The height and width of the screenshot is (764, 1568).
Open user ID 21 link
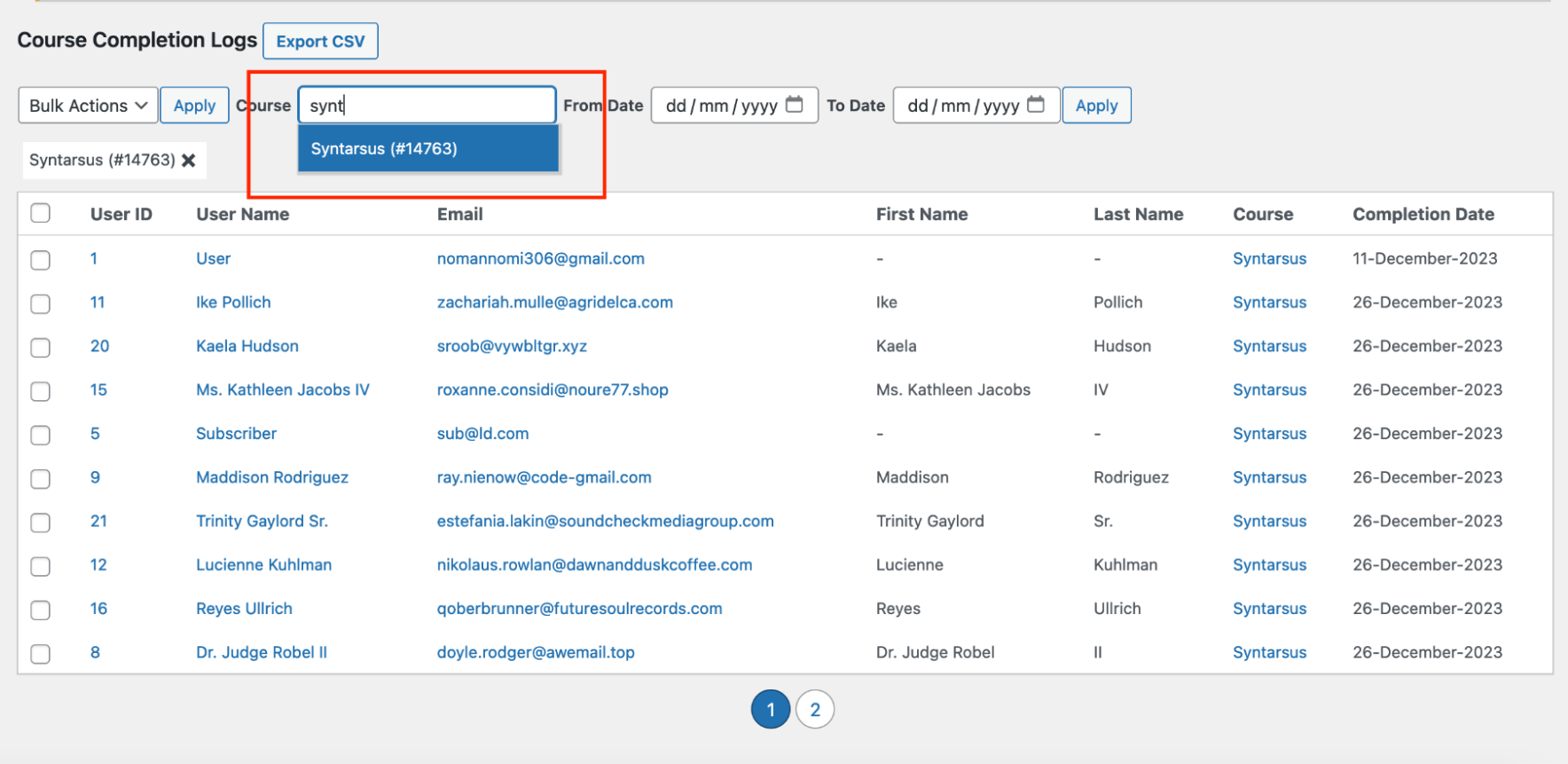pos(98,522)
